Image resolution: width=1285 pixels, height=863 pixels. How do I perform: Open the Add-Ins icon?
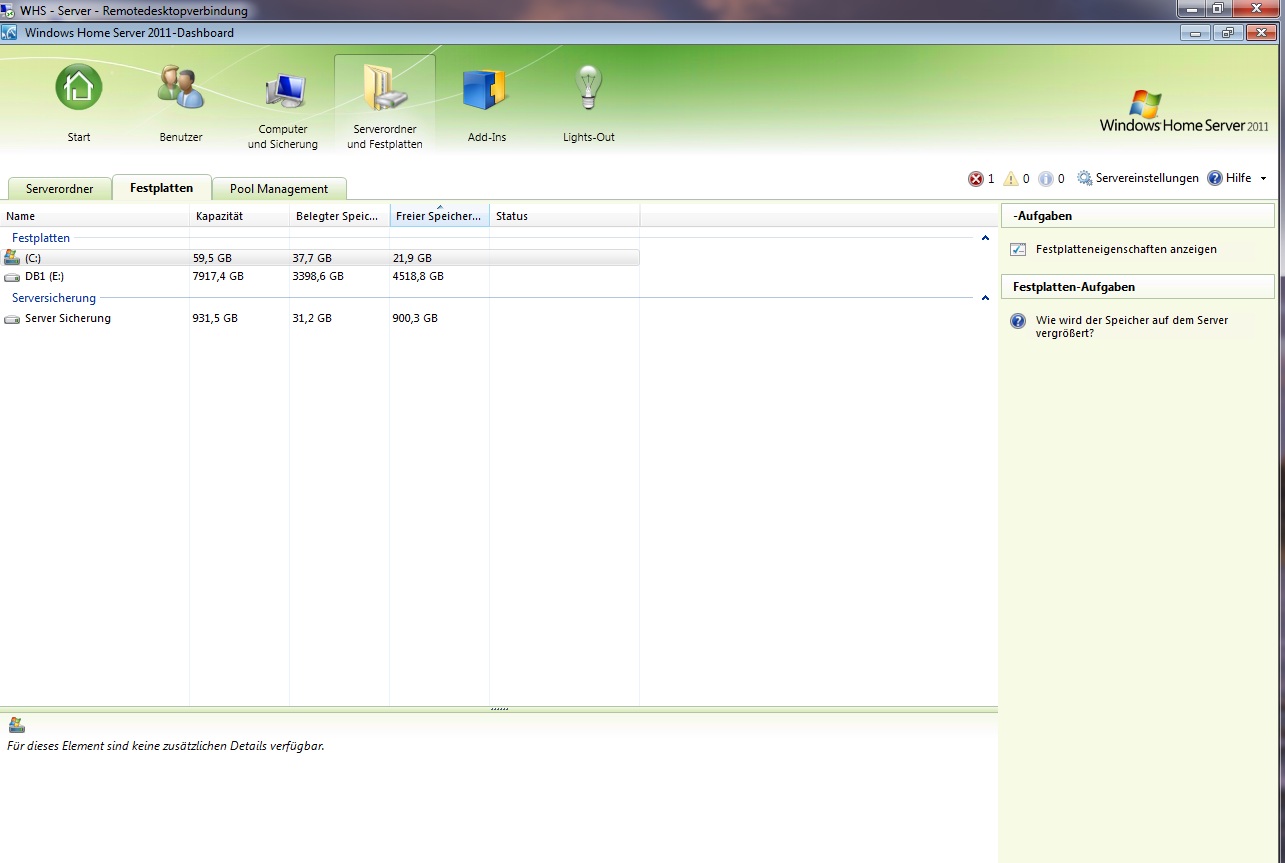point(487,89)
